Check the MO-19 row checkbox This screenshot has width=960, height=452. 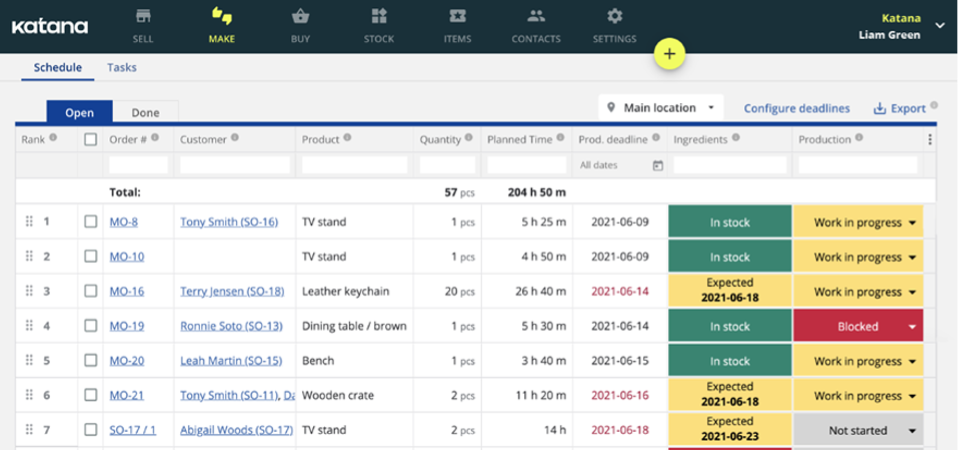coord(91,326)
